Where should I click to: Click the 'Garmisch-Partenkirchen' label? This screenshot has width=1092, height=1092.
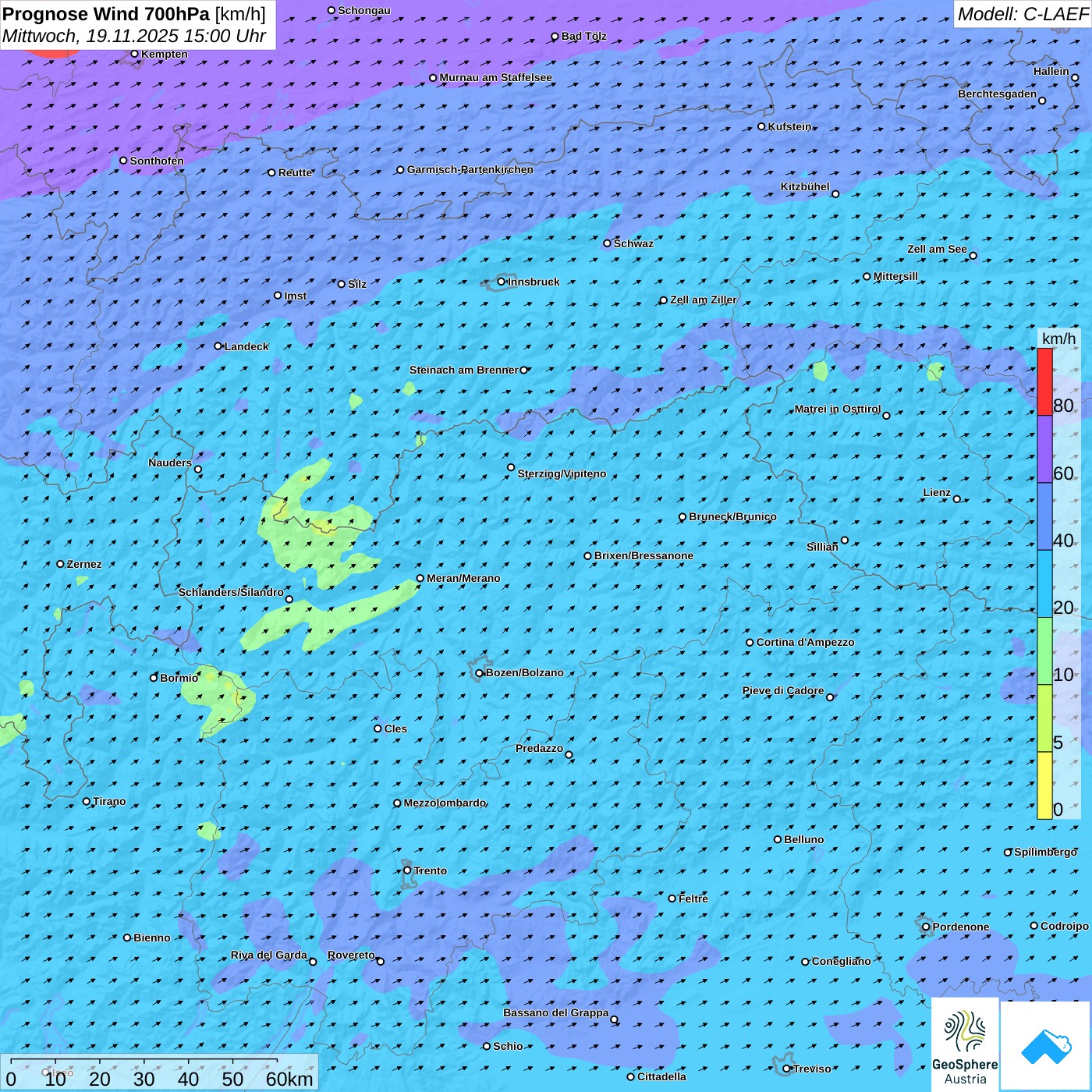point(470,169)
